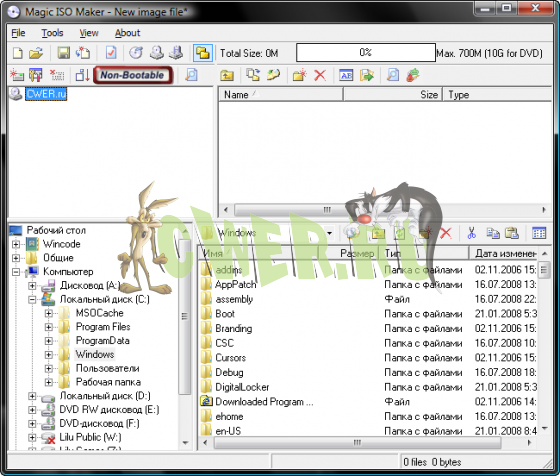
Task: Click the magnifier icon beside Non-Bootable
Action: pyautogui.click(x=191, y=75)
